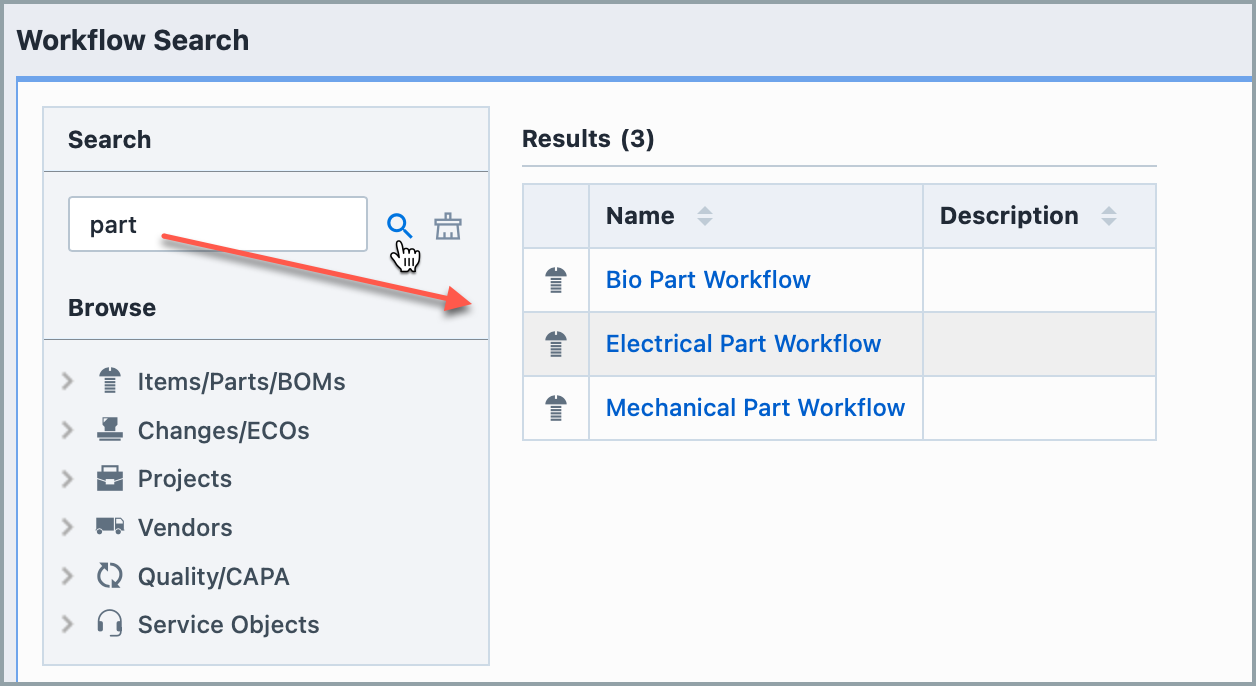This screenshot has height=686, width=1256.
Task: Click the briefcase icon for Projects
Action: pyautogui.click(x=110, y=478)
